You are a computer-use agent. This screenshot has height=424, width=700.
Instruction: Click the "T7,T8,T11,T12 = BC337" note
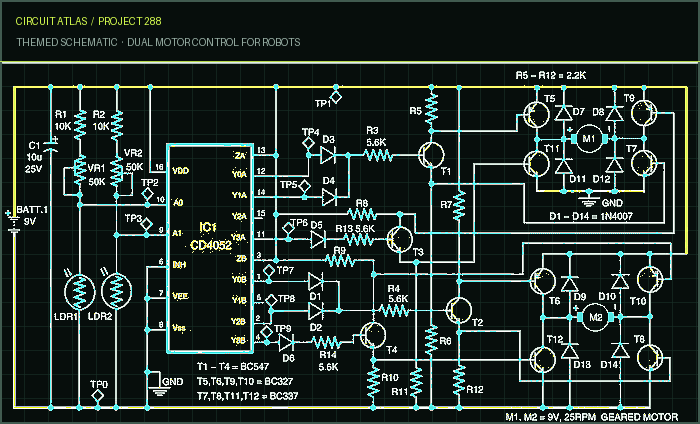248,396
